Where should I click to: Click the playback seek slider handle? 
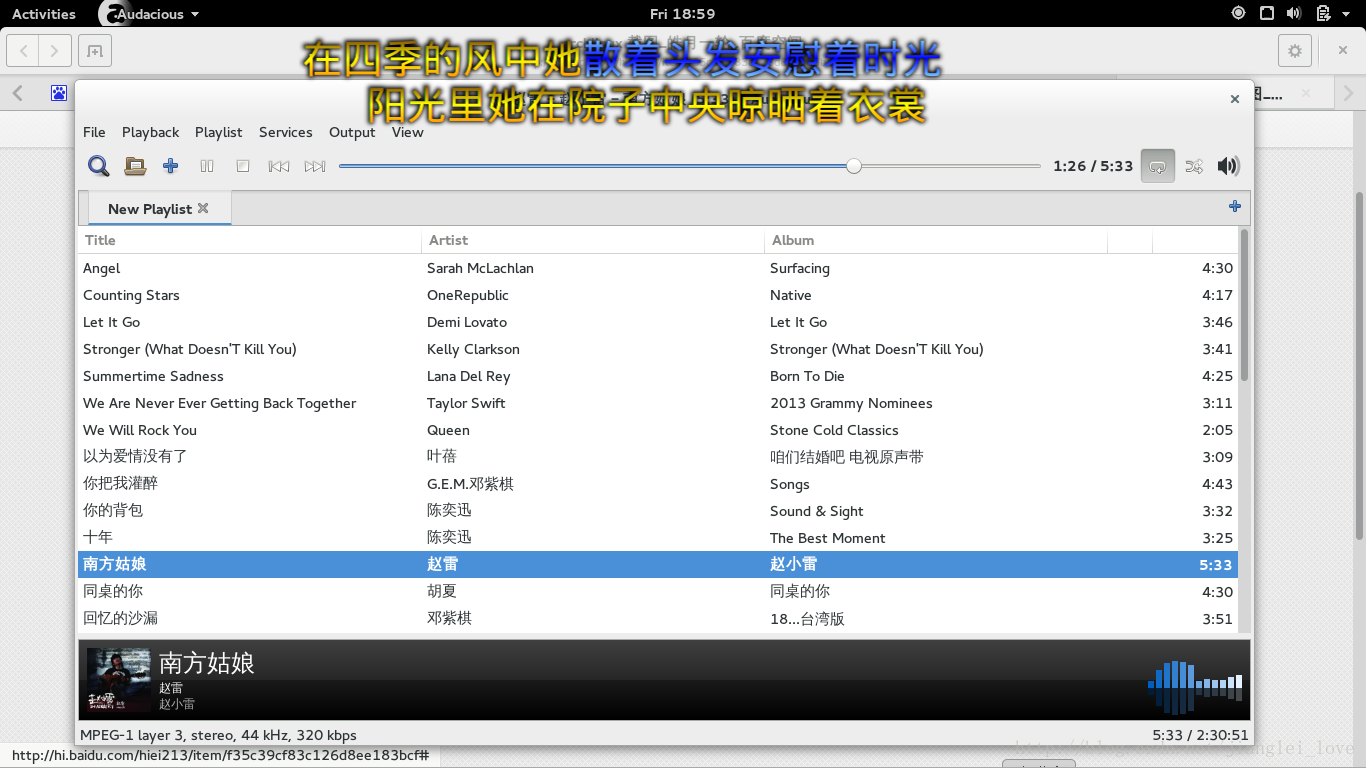click(x=854, y=166)
